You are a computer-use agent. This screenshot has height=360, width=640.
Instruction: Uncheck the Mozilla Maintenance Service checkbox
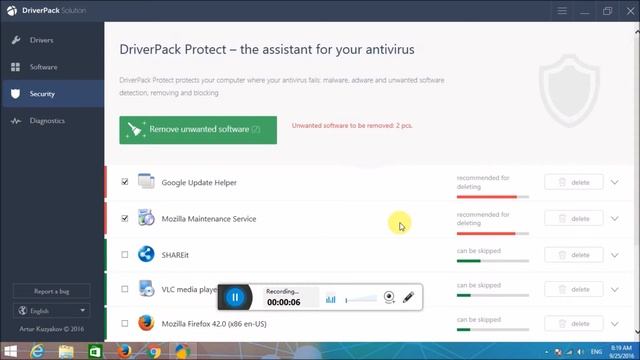(x=125, y=218)
